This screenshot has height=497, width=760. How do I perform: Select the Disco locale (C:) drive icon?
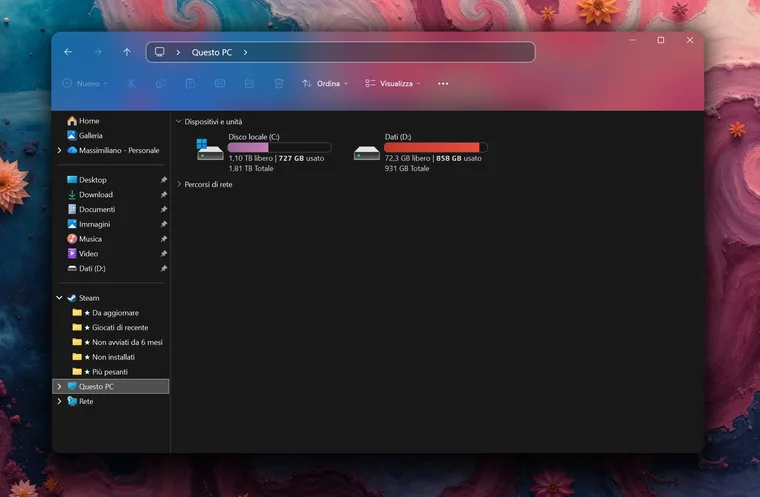click(x=210, y=149)
